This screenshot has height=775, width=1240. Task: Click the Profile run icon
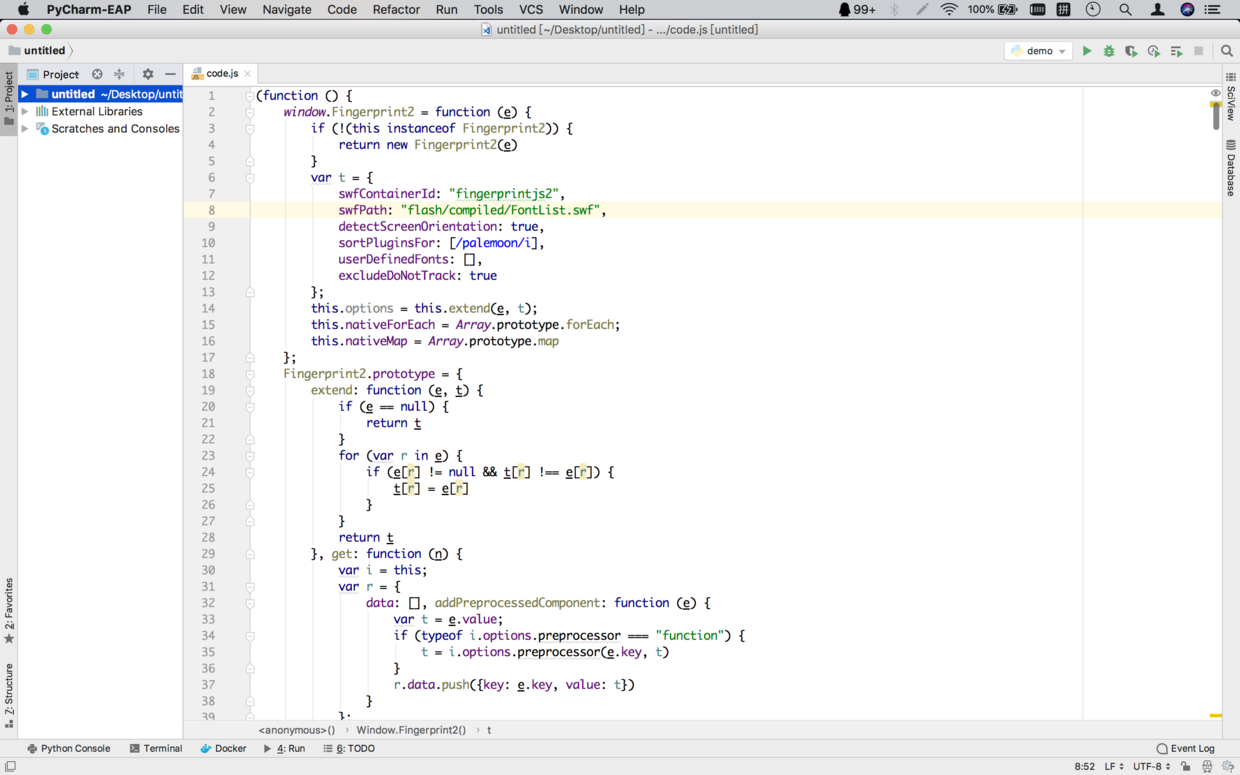(x=1154, y=51)
